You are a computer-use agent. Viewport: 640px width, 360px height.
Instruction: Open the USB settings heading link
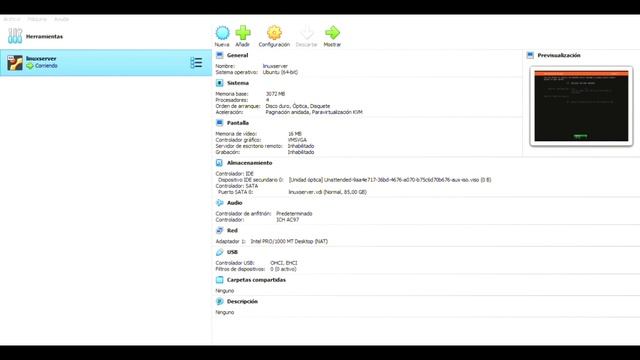tap(232, 252)
